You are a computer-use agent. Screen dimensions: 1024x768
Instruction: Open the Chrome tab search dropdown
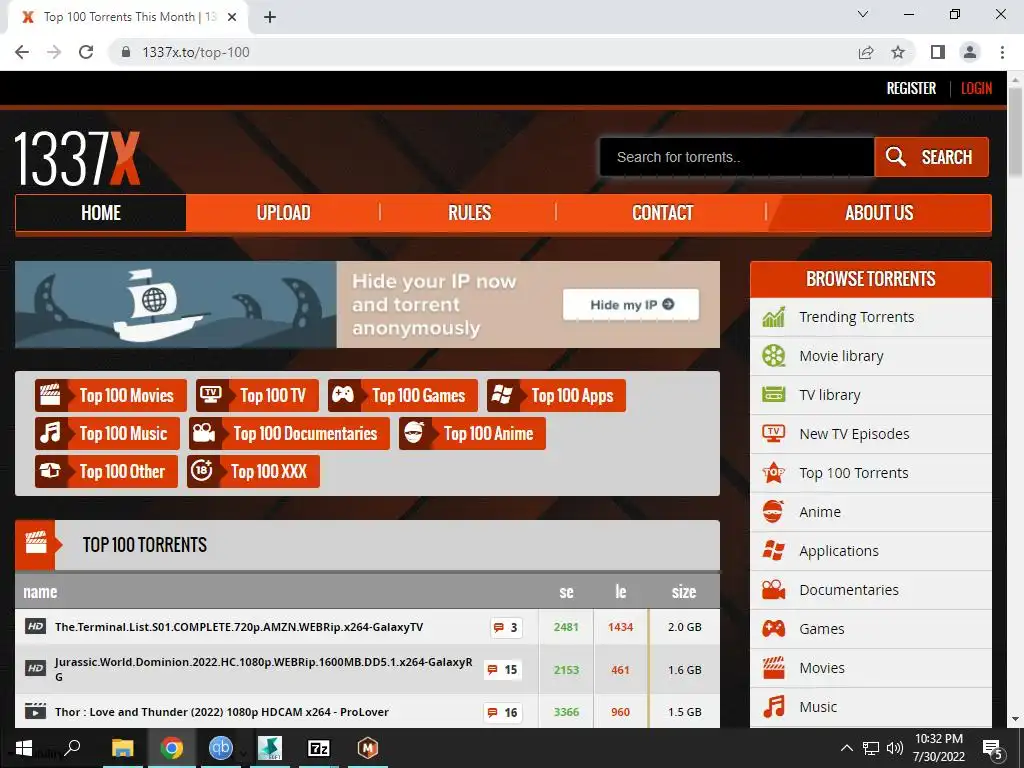coord(863,14)
